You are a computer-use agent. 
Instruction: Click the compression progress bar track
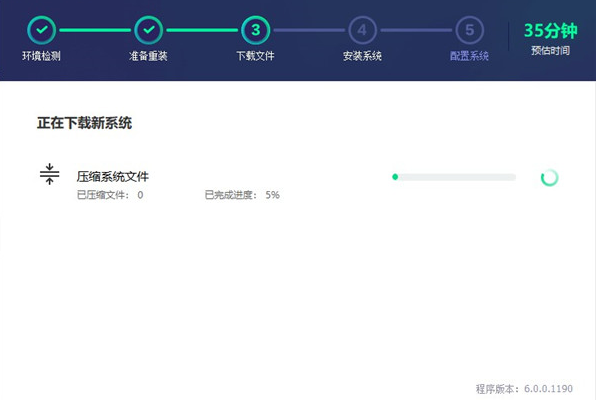454,177
